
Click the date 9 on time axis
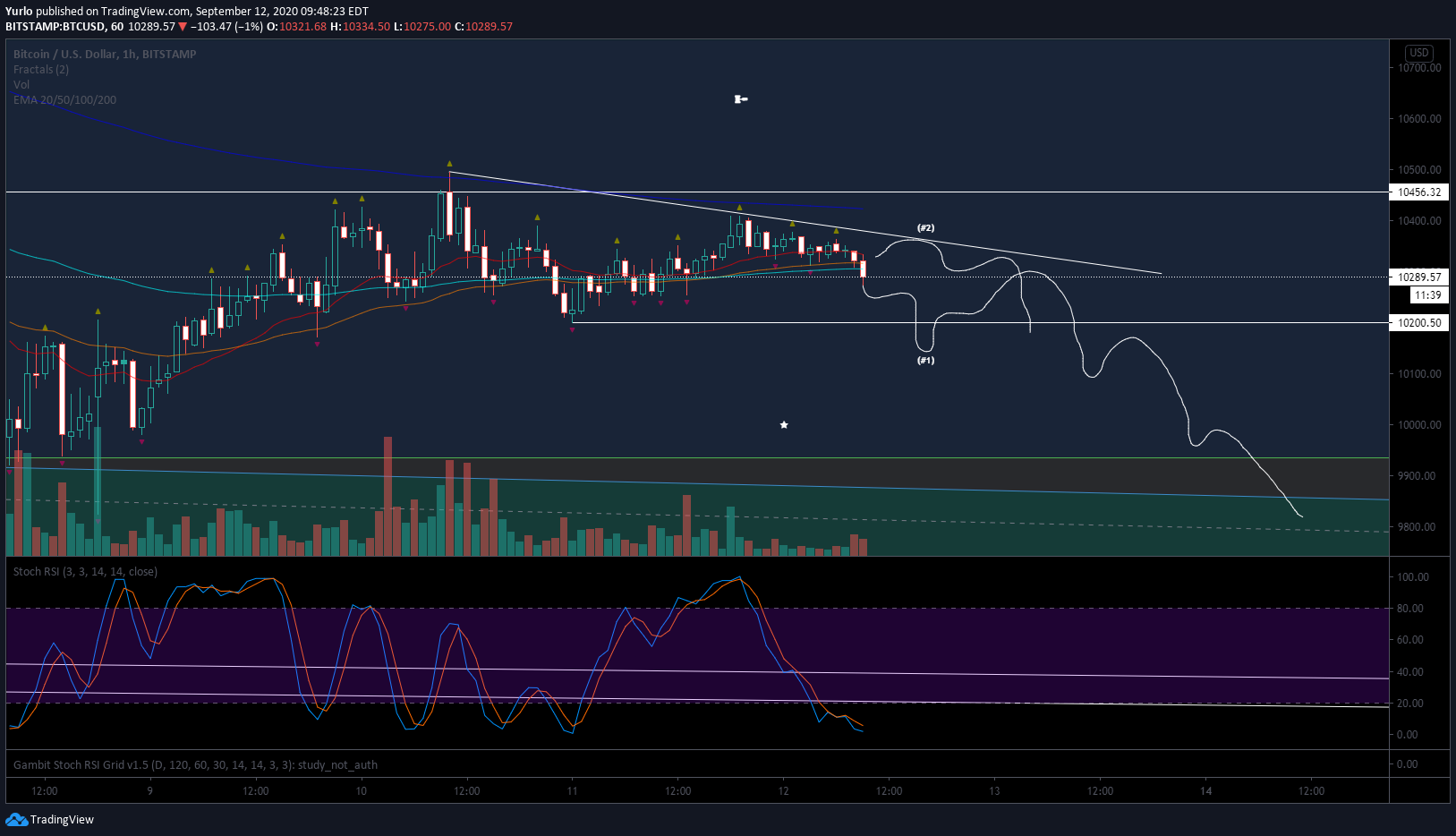pos(149,791)
